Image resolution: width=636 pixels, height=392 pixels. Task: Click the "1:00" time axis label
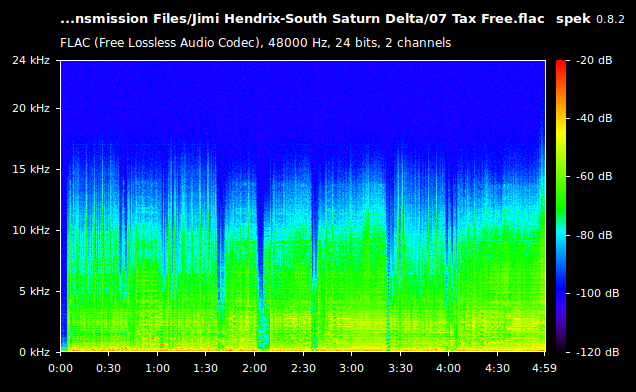pyautogui.click(x=157, y=368)
